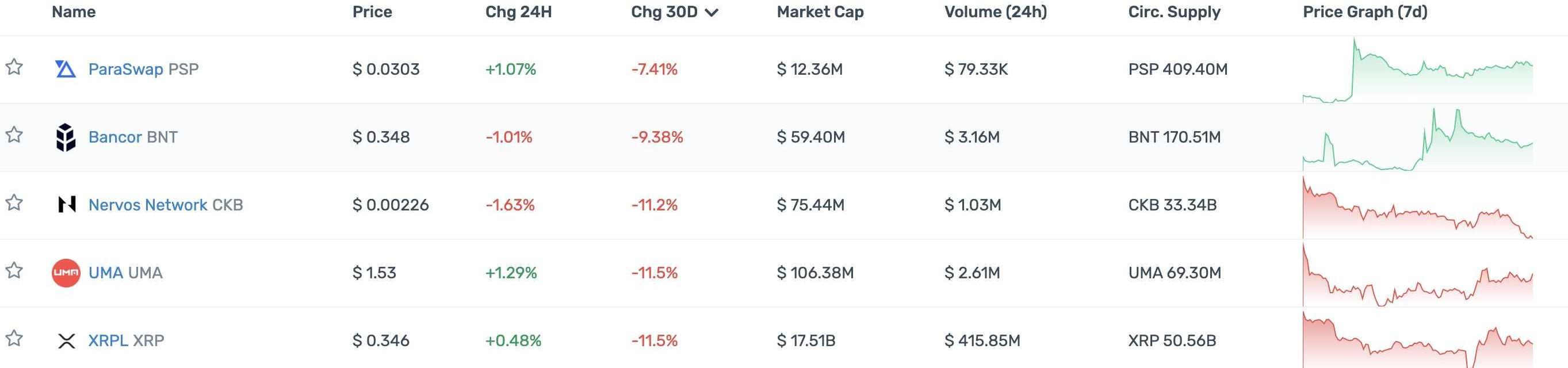Toggle Chg 30D sort arrow
This screenshot has width=1568, height=368.
(711, 13)
